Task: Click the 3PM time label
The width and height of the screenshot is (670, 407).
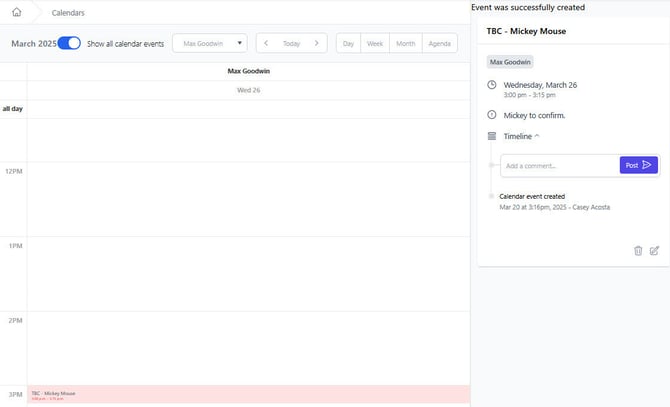Action: 15,394
